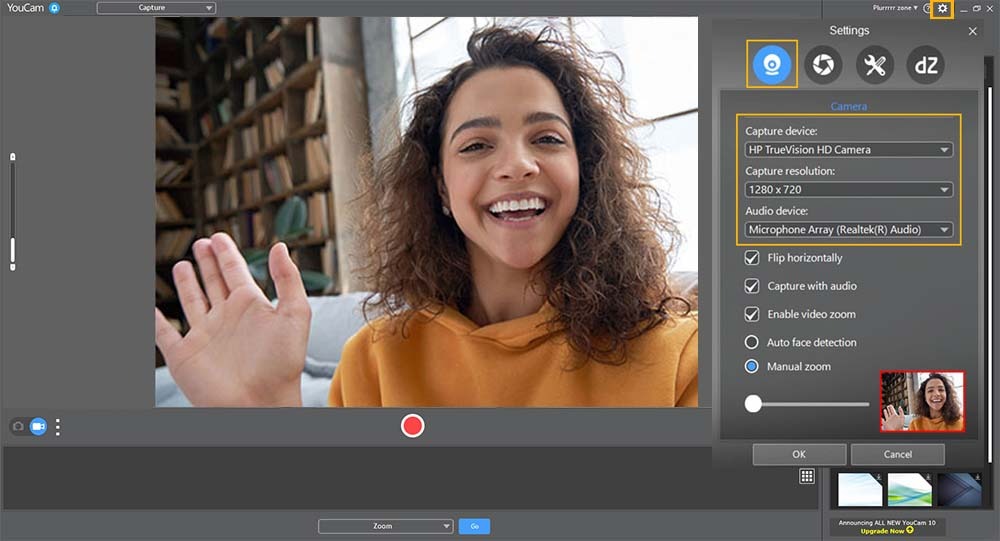Expand the Audio device dropdown
The width and height of the screenshot is (1000, 541).
[x=849, y=230]
